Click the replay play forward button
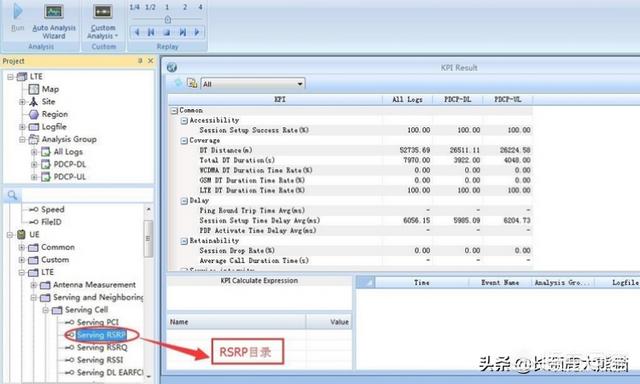Screen dimensions: 640x384 (197, 32)
